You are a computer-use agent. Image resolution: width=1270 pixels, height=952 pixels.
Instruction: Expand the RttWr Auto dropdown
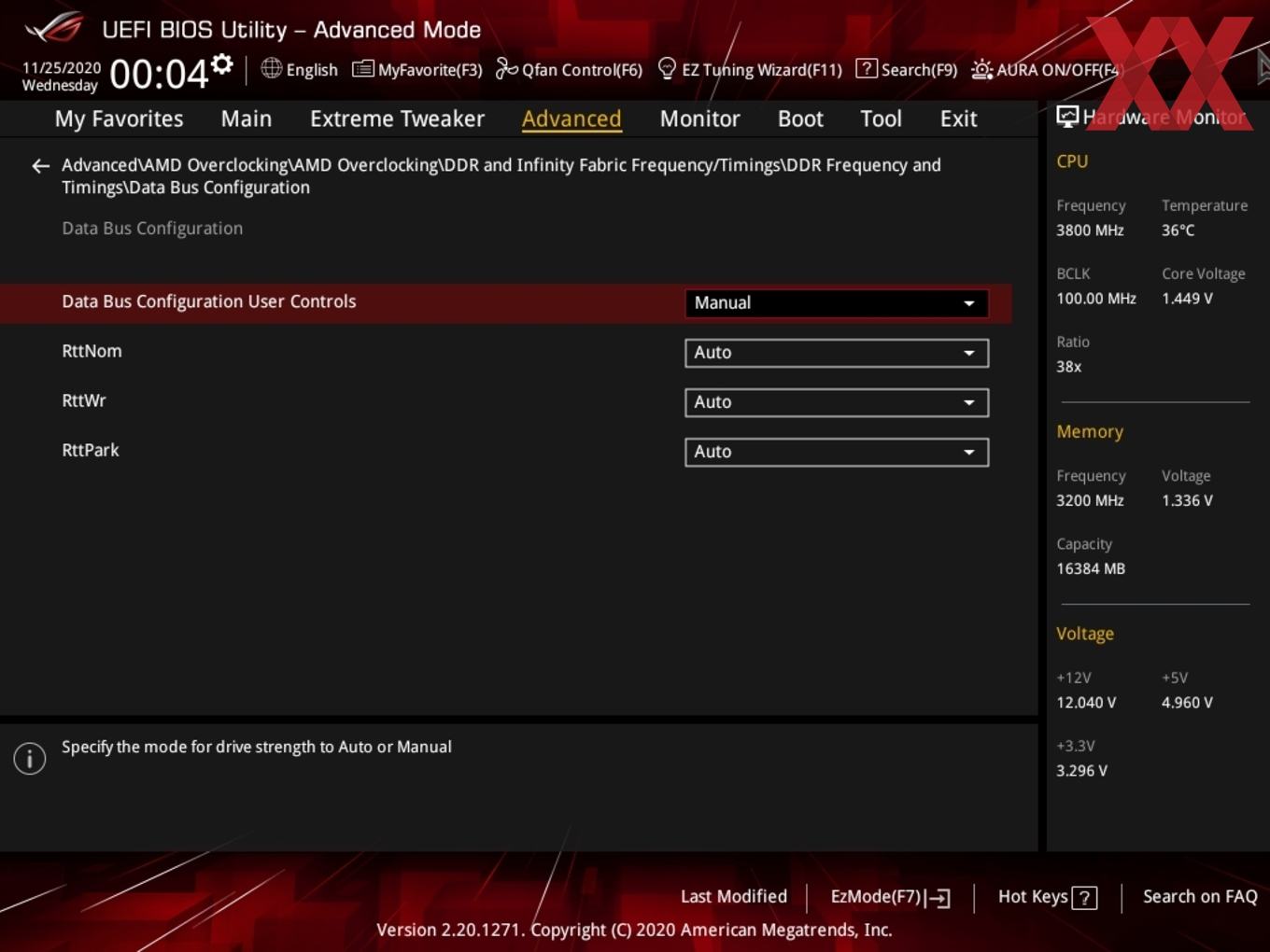click(x=837, y=402)
